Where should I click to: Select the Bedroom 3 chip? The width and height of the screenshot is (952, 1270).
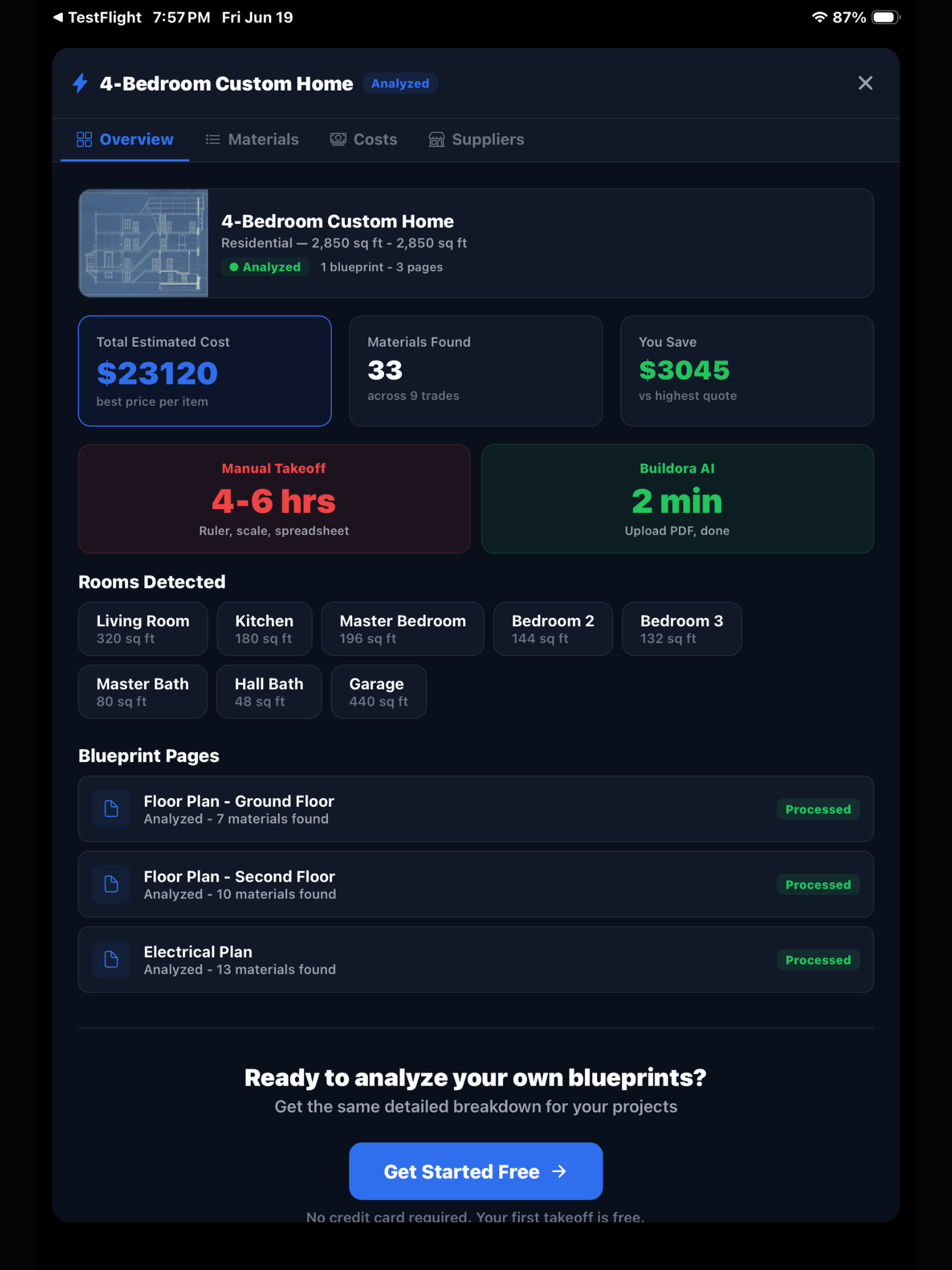(x=681, y=628)
